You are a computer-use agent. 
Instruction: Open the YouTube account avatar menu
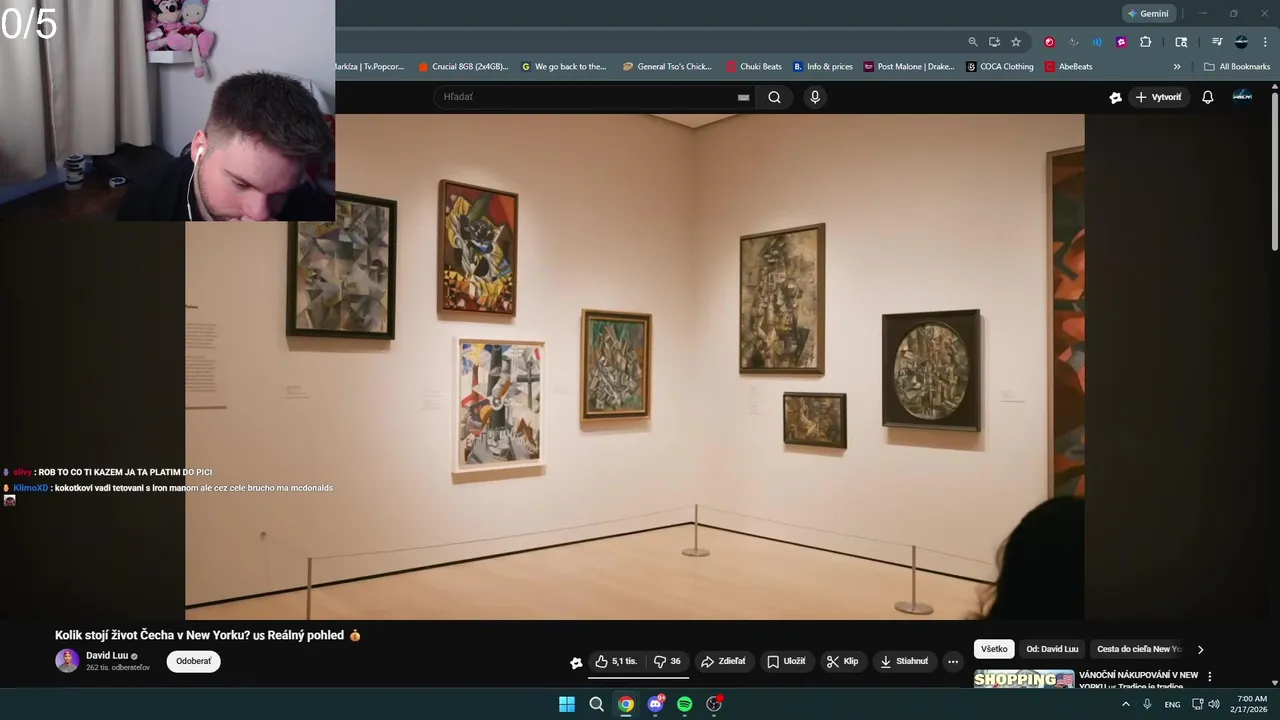(1242, 96)
